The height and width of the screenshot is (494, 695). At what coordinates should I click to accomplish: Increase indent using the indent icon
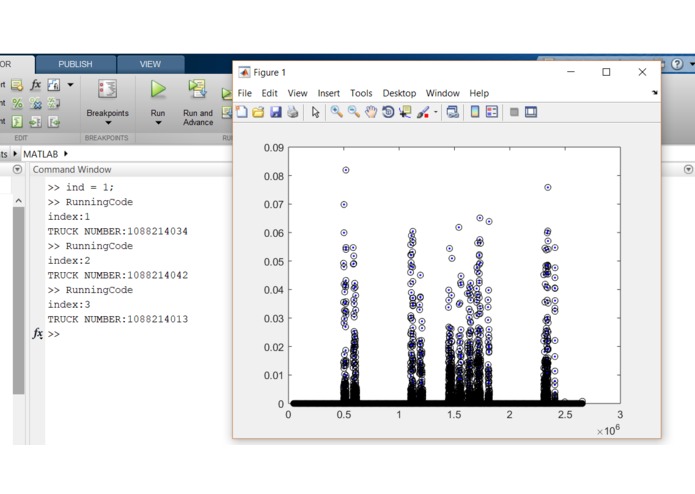tap(35, 121)
